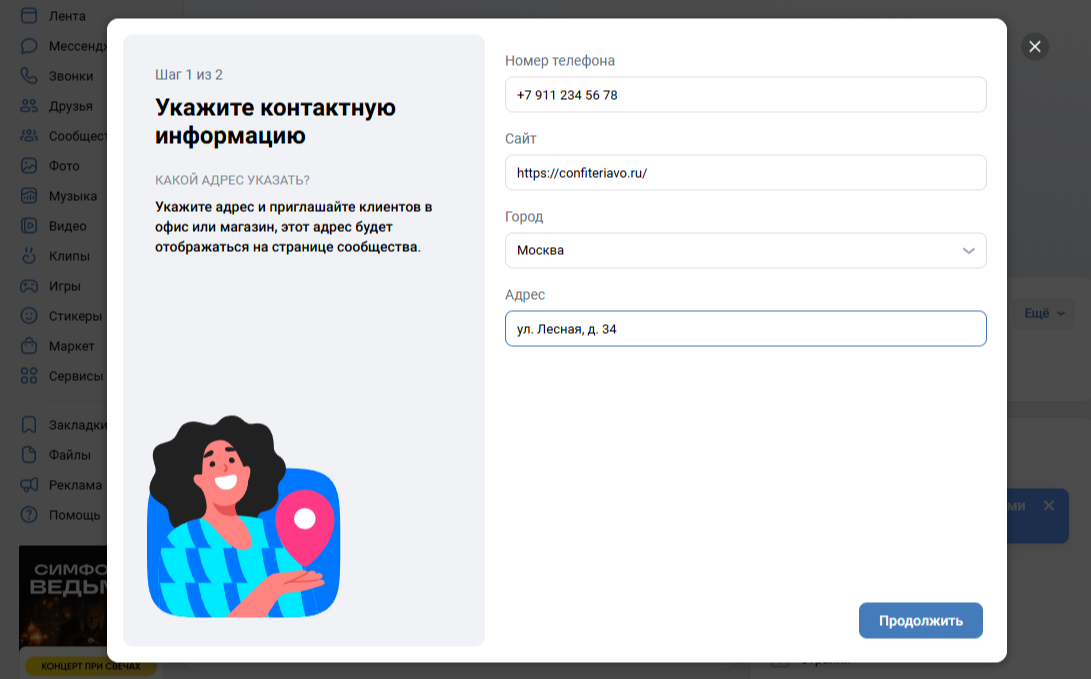Click the Звонки phone icon
The image size is (1091, 679).
pos(30,76)
